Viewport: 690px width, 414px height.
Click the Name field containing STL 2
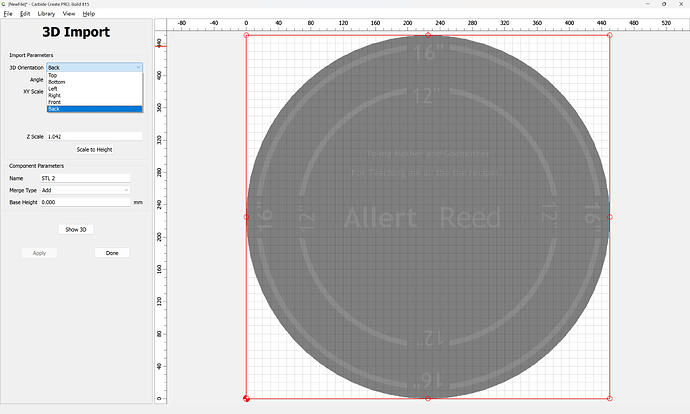[x=85, y=178]
